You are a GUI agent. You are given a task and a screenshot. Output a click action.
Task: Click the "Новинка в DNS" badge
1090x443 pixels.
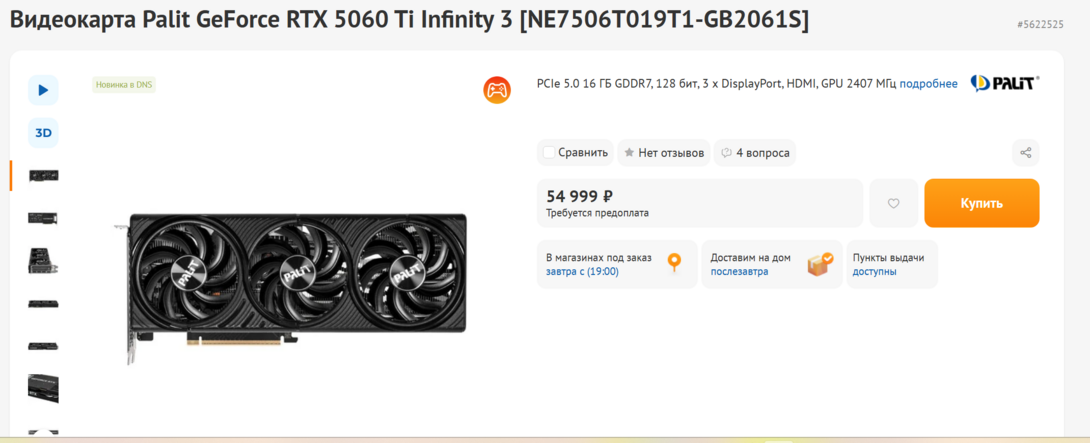[x=124, y=85]
